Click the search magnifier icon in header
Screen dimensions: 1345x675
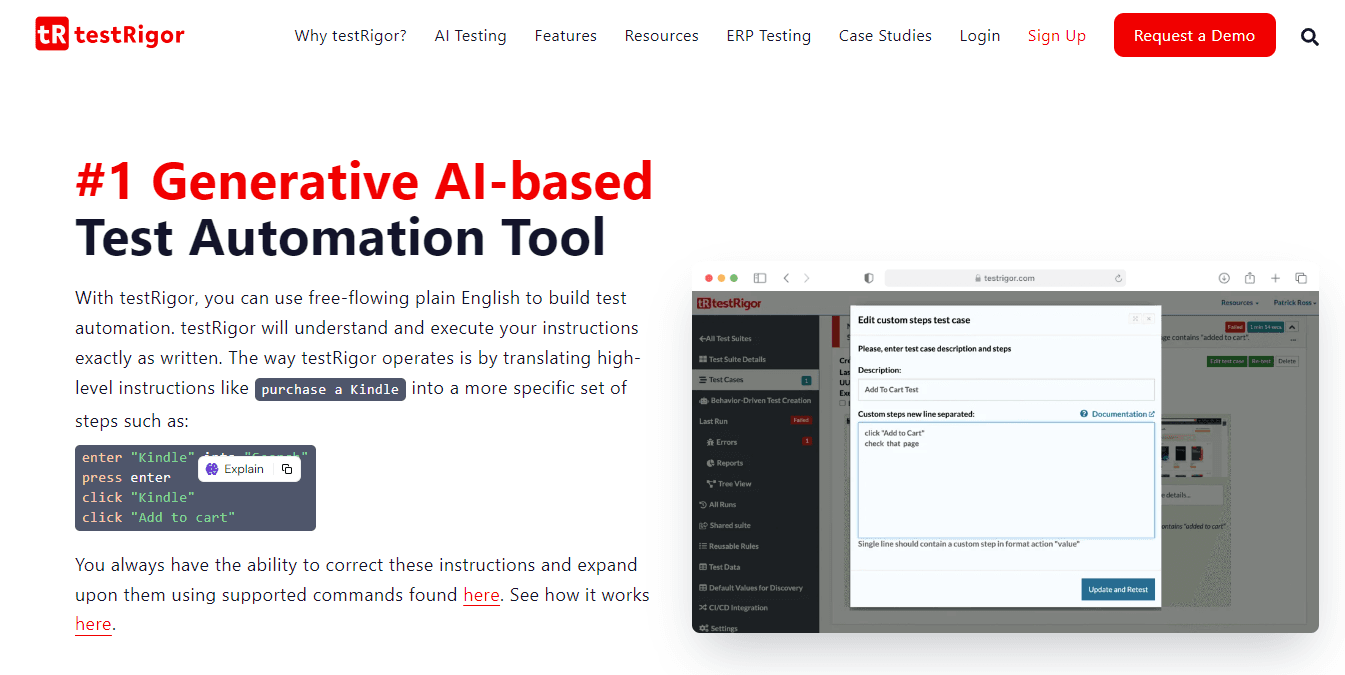pyautogui.click(x=1309, y=37)
